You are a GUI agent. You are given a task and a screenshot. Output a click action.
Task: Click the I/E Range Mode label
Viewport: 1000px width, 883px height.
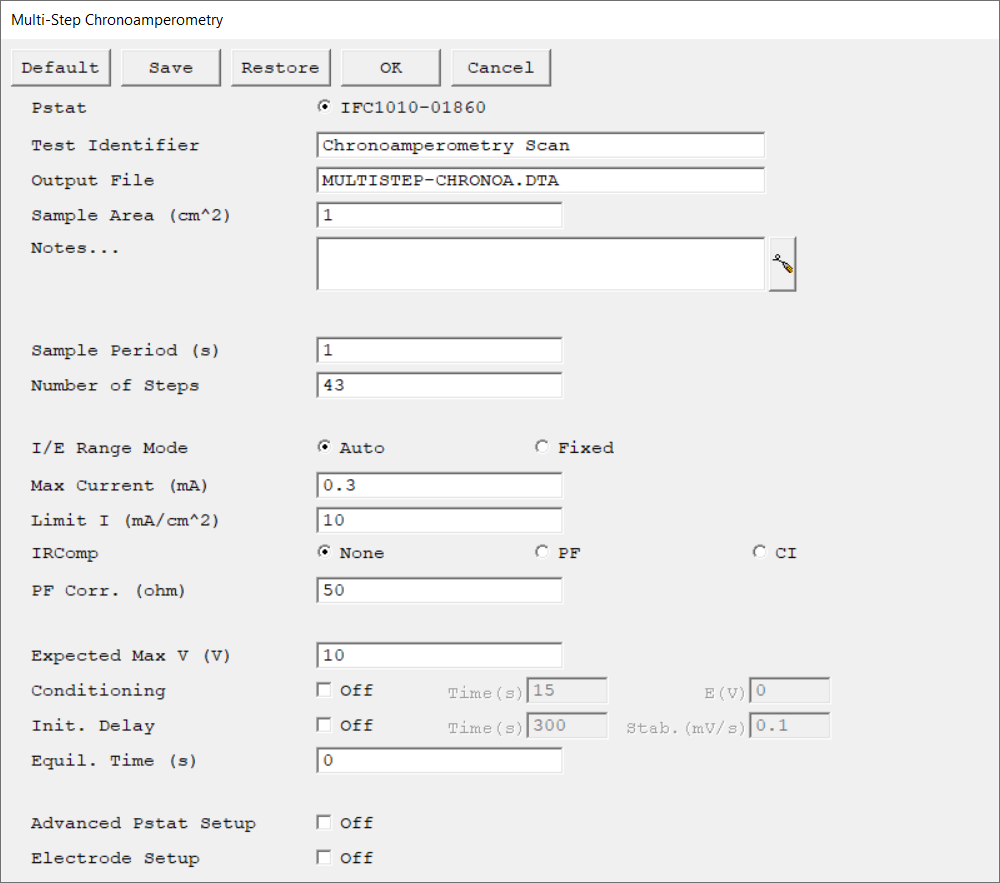coord(109,448)
